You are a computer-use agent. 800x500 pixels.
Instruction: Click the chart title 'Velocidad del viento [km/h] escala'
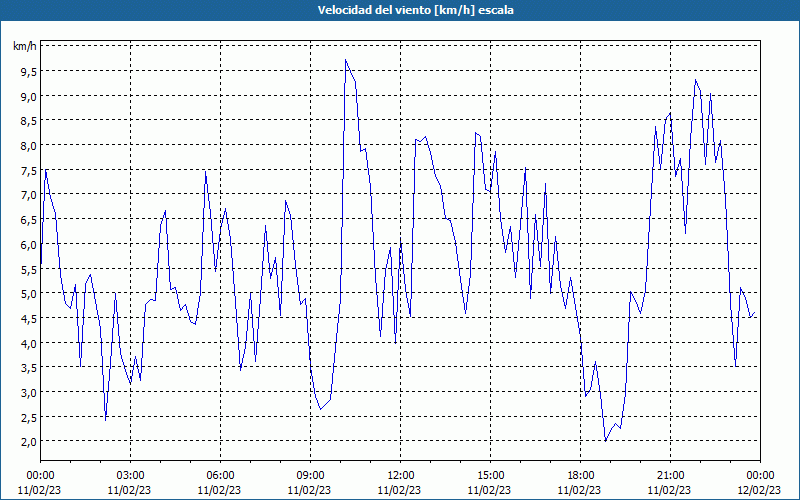(x=415, y=10)
